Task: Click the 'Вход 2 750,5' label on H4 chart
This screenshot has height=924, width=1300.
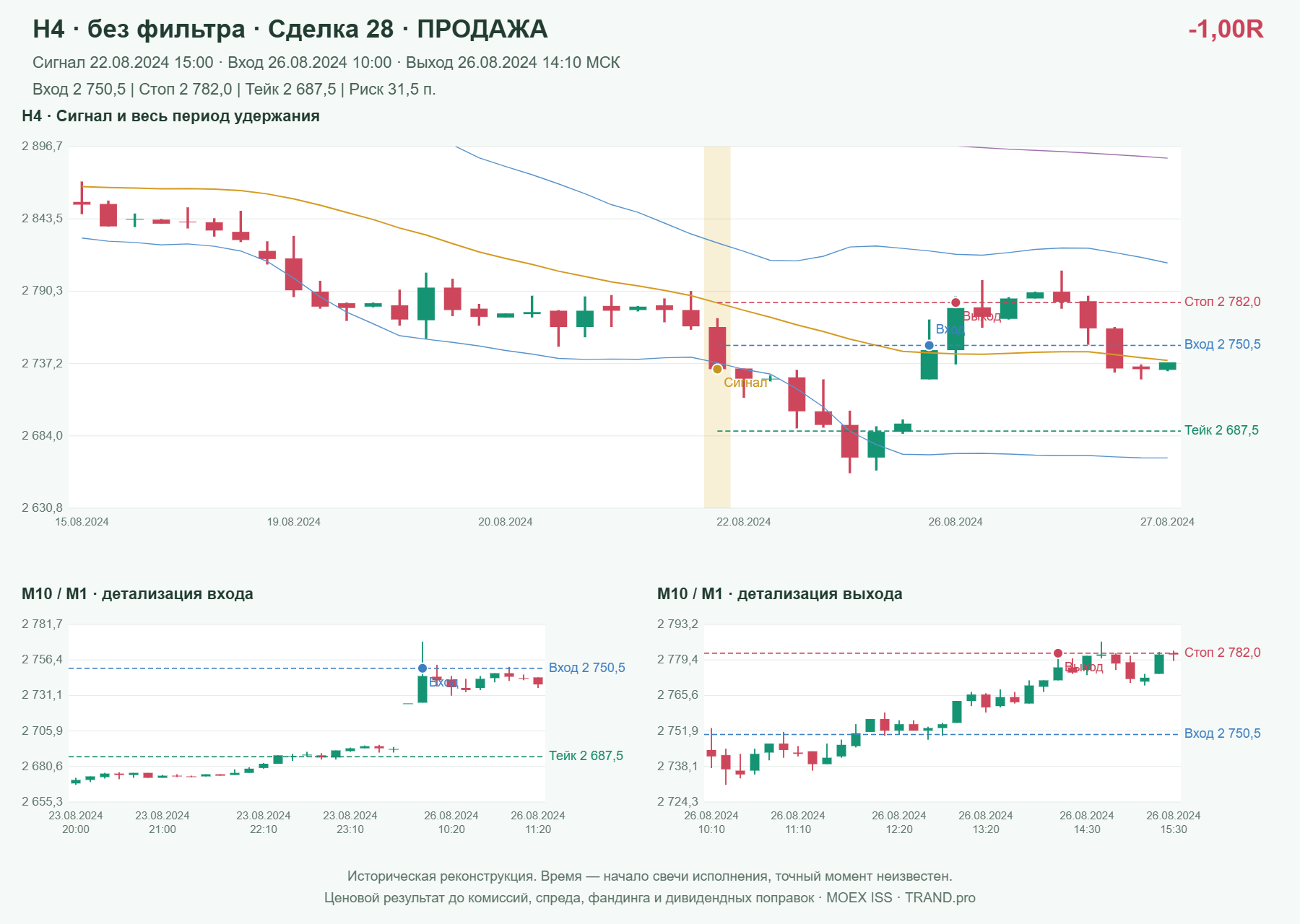Action: 1222,344
